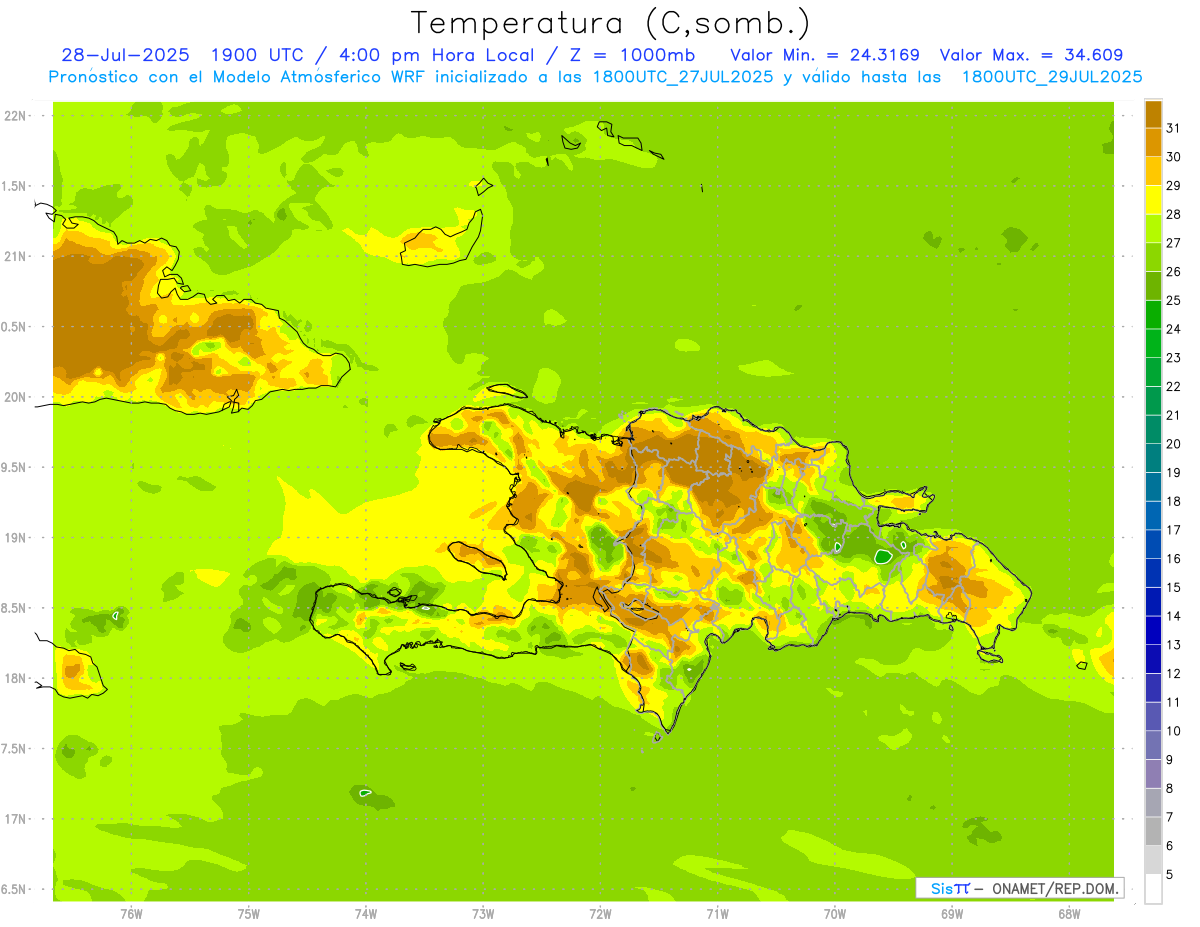Select the dark navy legend swatch between 12 and 13

pyautogui.click(x=1153, y=659)
